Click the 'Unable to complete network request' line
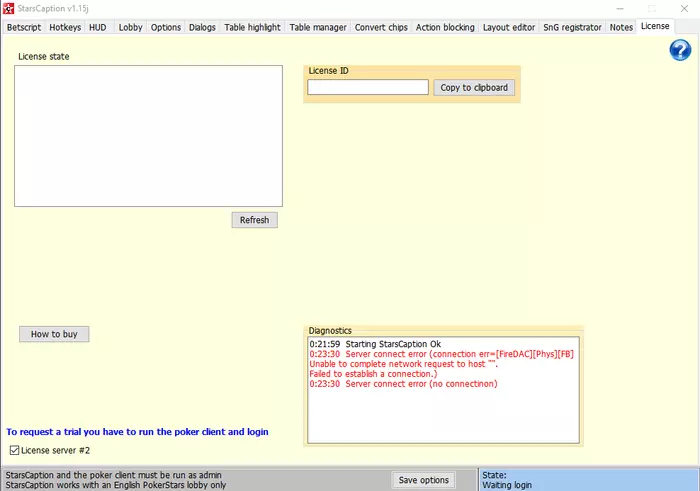Image resolution: width=700 pixels, height=491 pixels. 404,364
